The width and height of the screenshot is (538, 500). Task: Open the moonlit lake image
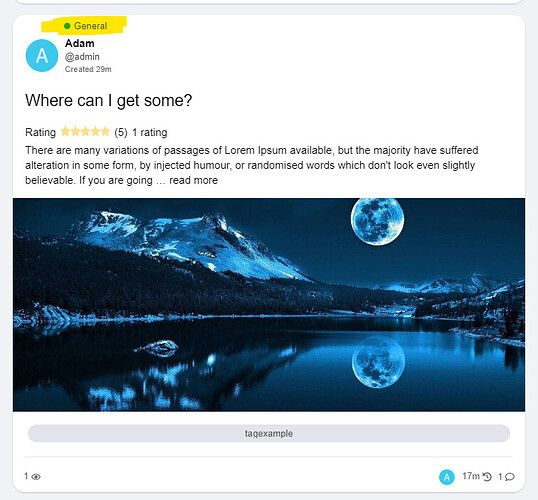pos(269,305)
